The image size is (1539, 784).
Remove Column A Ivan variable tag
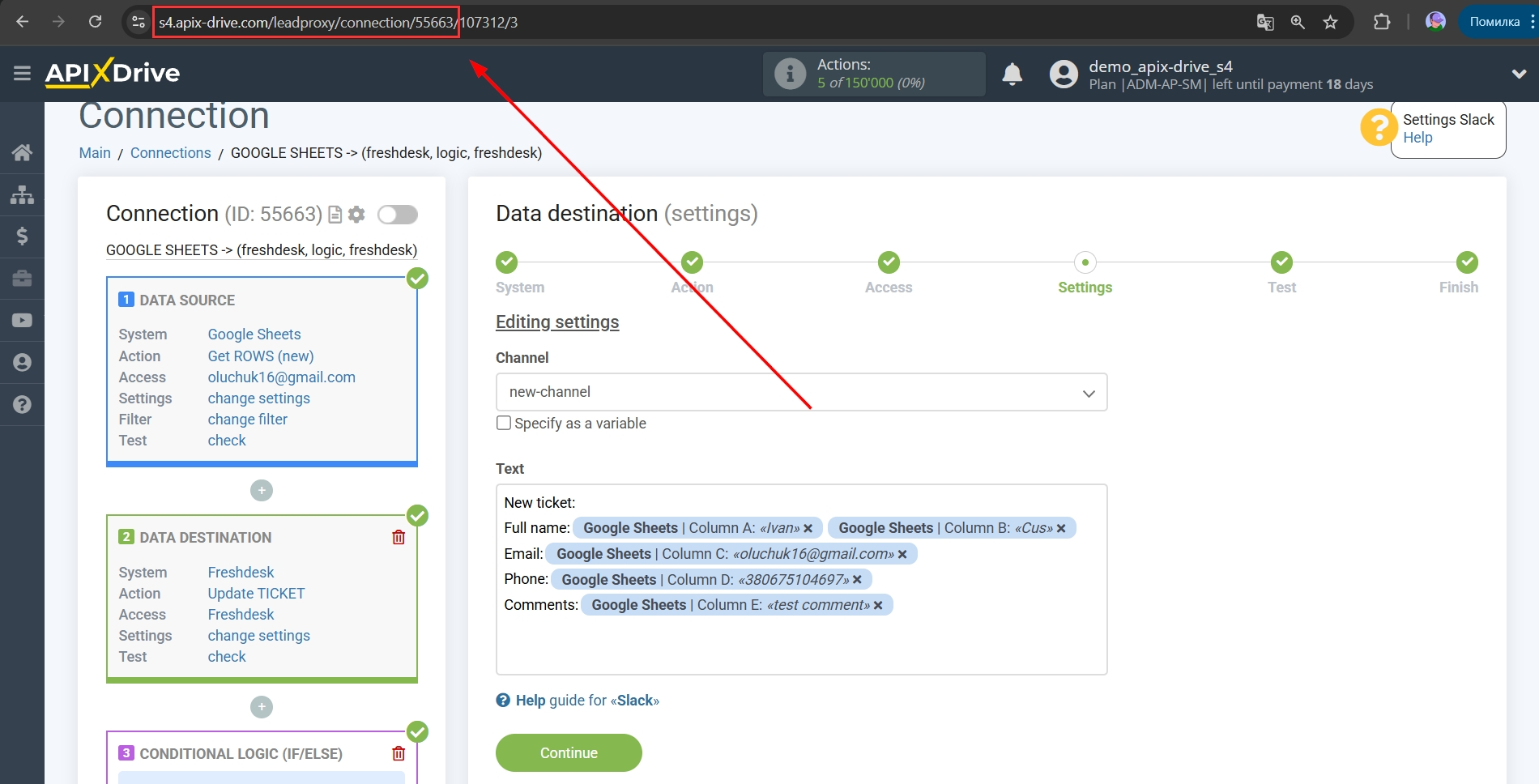coord(808,528)
